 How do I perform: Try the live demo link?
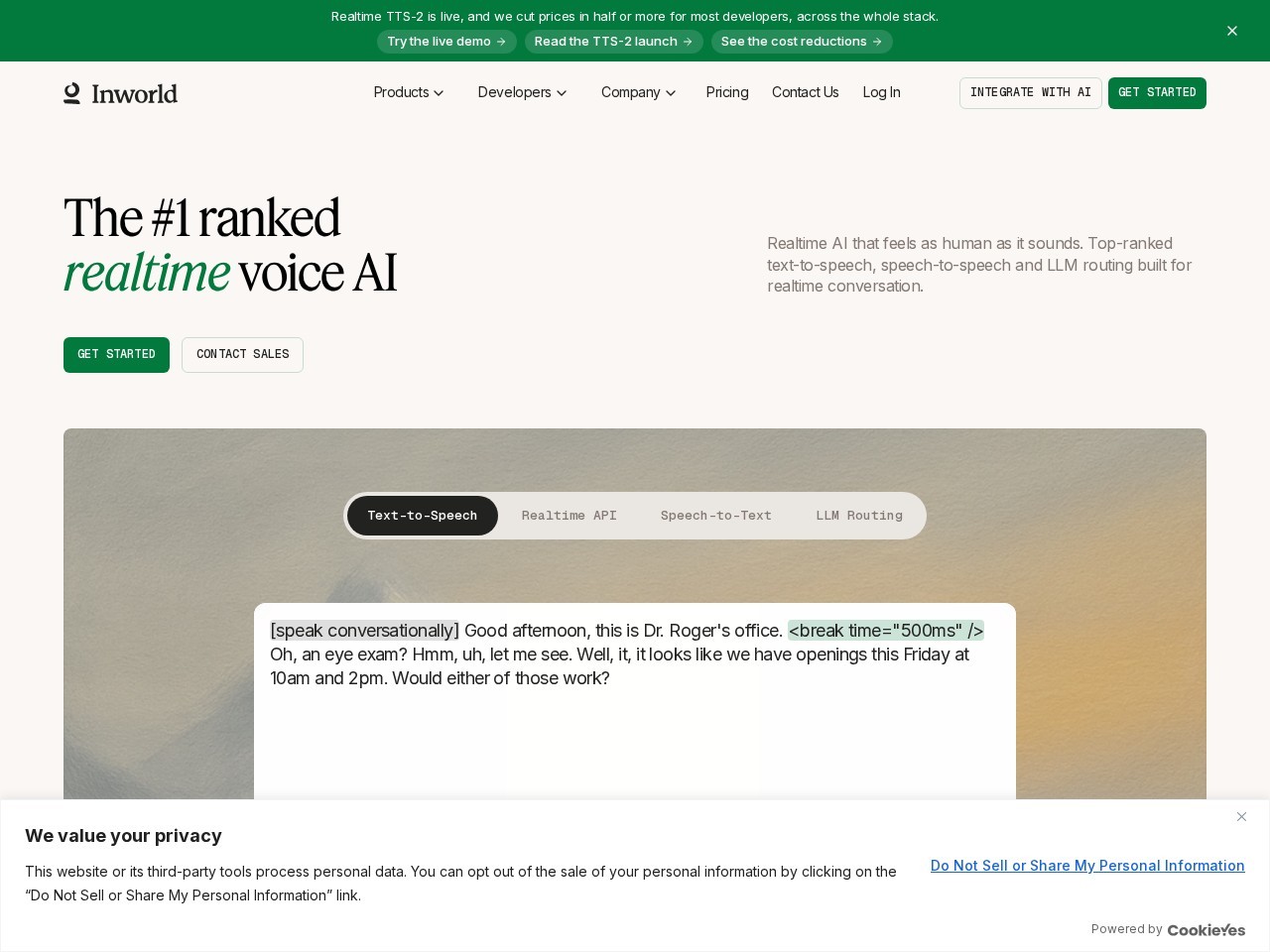pos(446,42)
